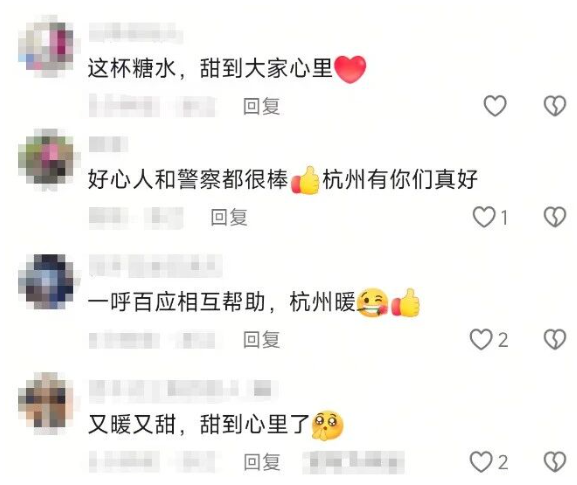Click 回复 under 又暖又甜 comment
The height and width of the screenshot is (485, 577).
(x=261, y=462)
